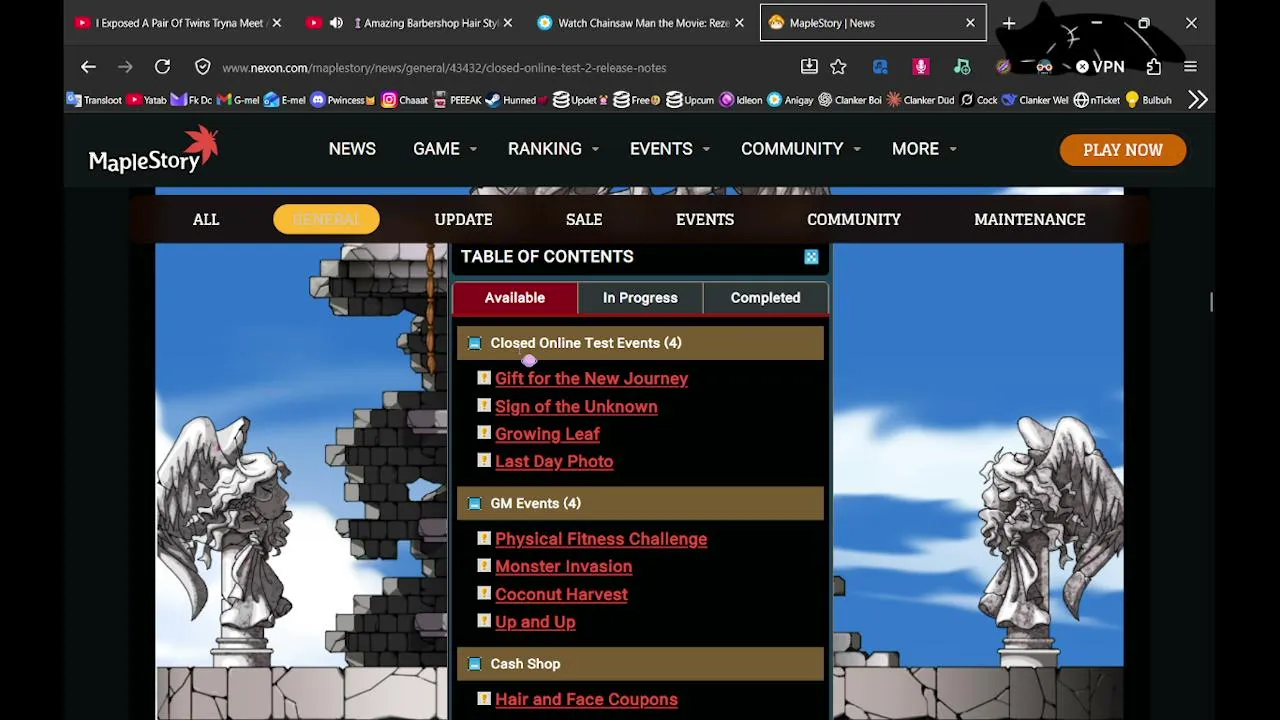Open the Physical Fitness Challenge link
Image resolution: width=1280 pixels, height=720 pixels.
(601, 539)
